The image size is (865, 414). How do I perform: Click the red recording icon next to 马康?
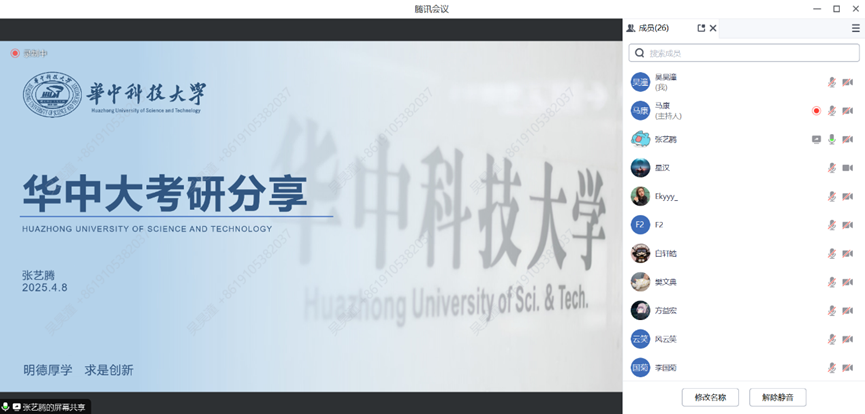[x=816, y=111]
